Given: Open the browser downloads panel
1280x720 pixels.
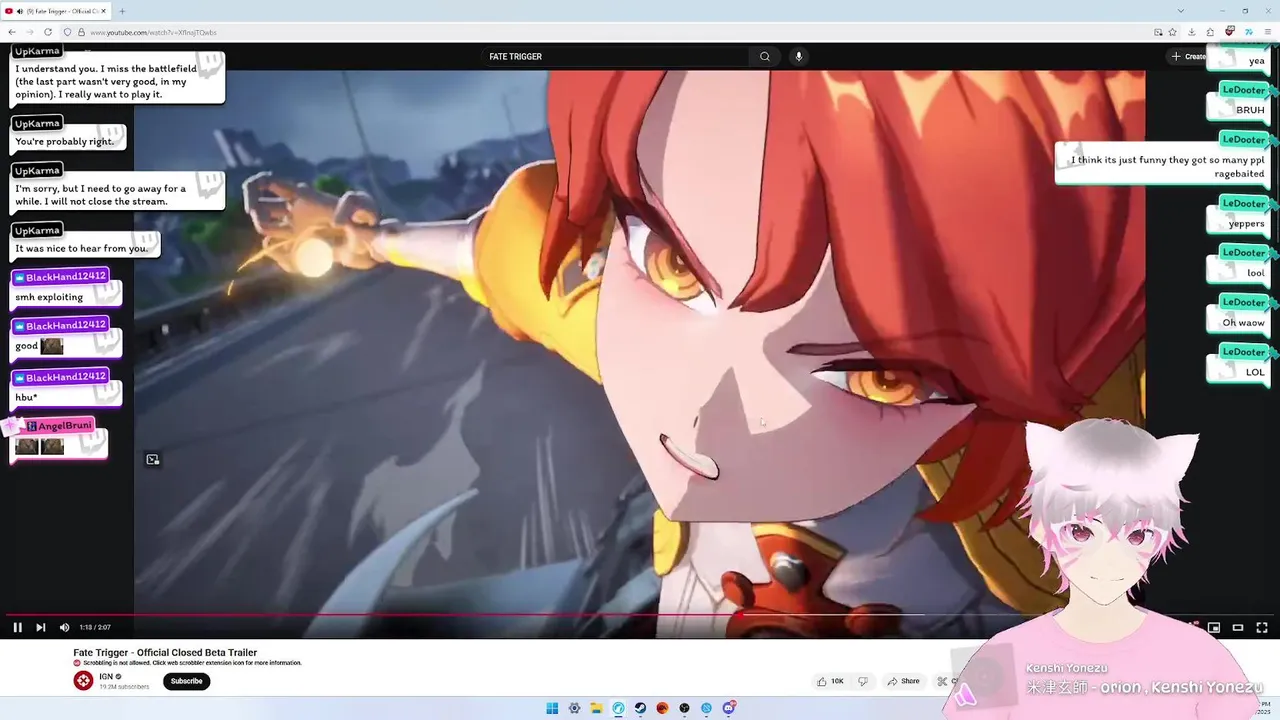Looking at the screenshot, I should coord(1192,32).
